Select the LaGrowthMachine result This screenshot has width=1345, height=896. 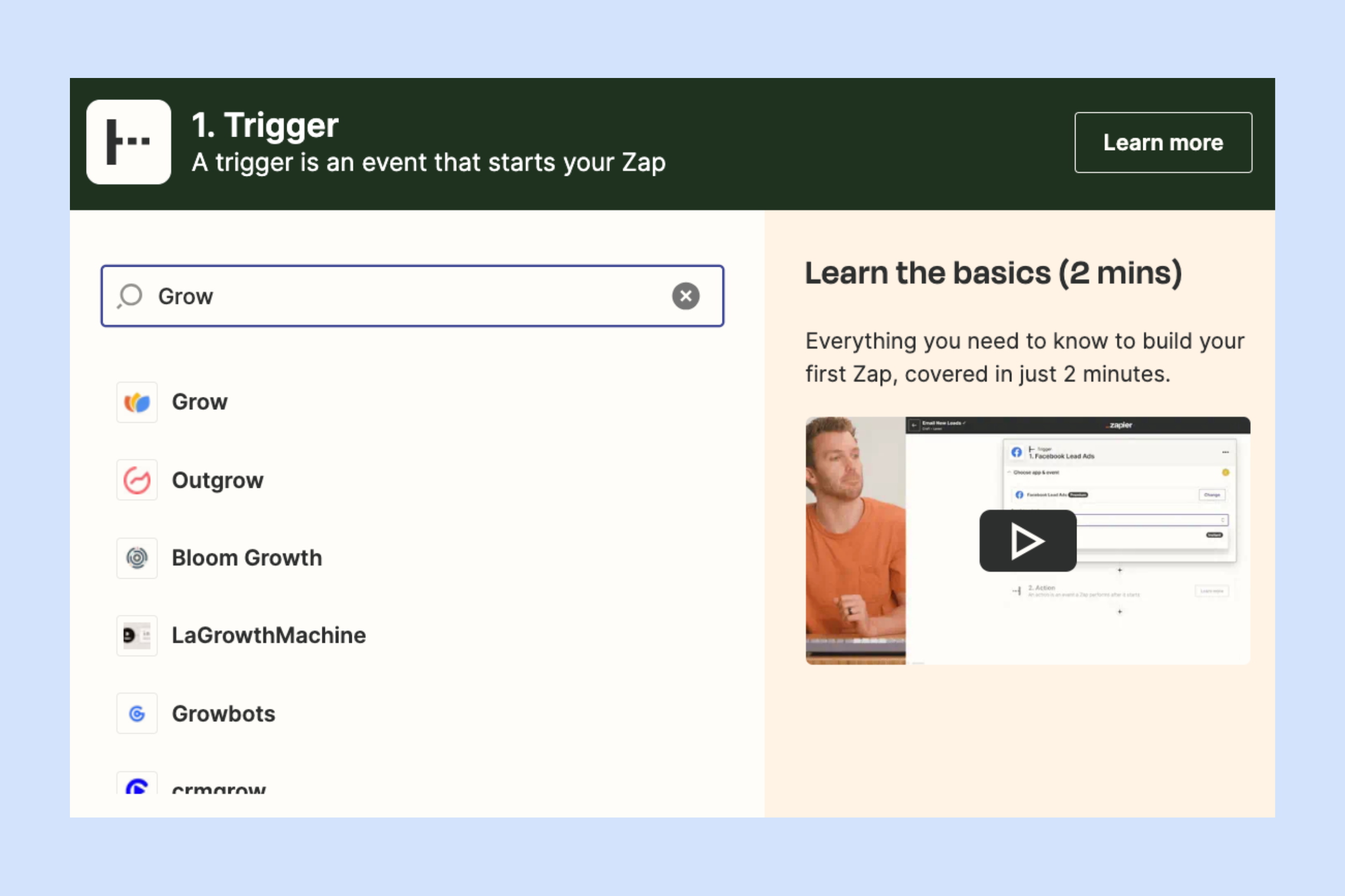pos(268,636)
